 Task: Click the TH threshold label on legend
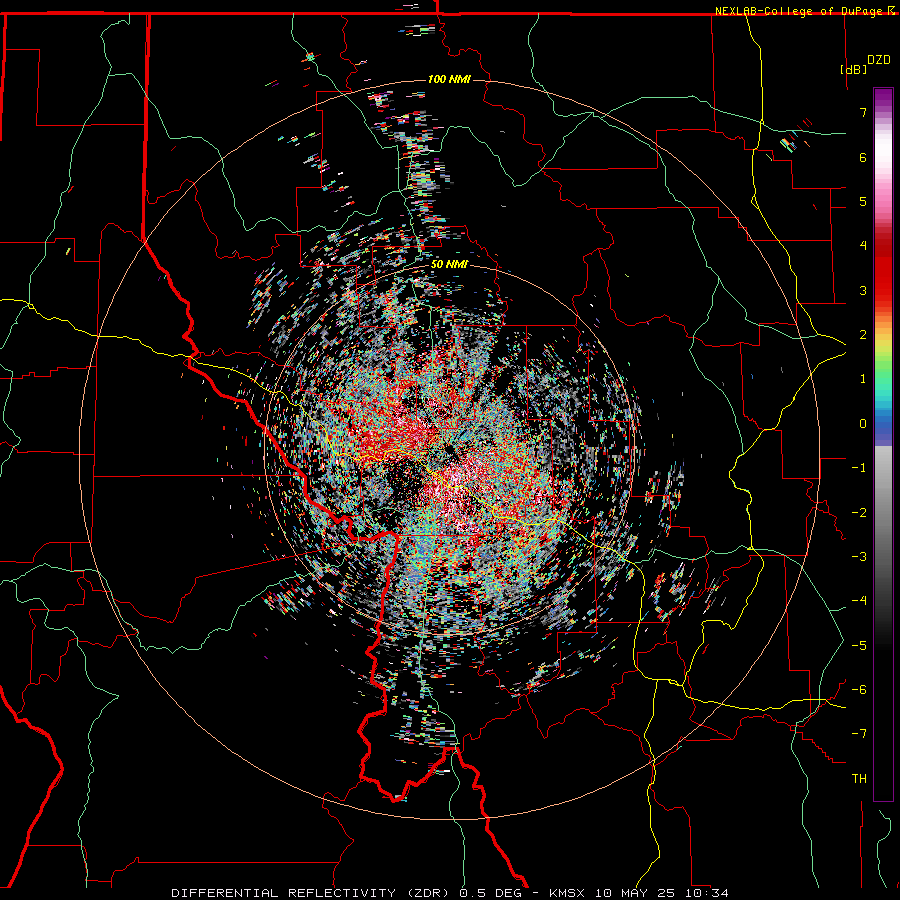click(859, 779)
